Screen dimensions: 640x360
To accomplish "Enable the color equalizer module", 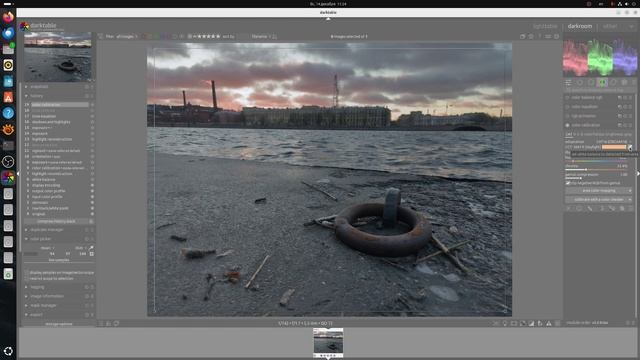I will tap(567, 107).
